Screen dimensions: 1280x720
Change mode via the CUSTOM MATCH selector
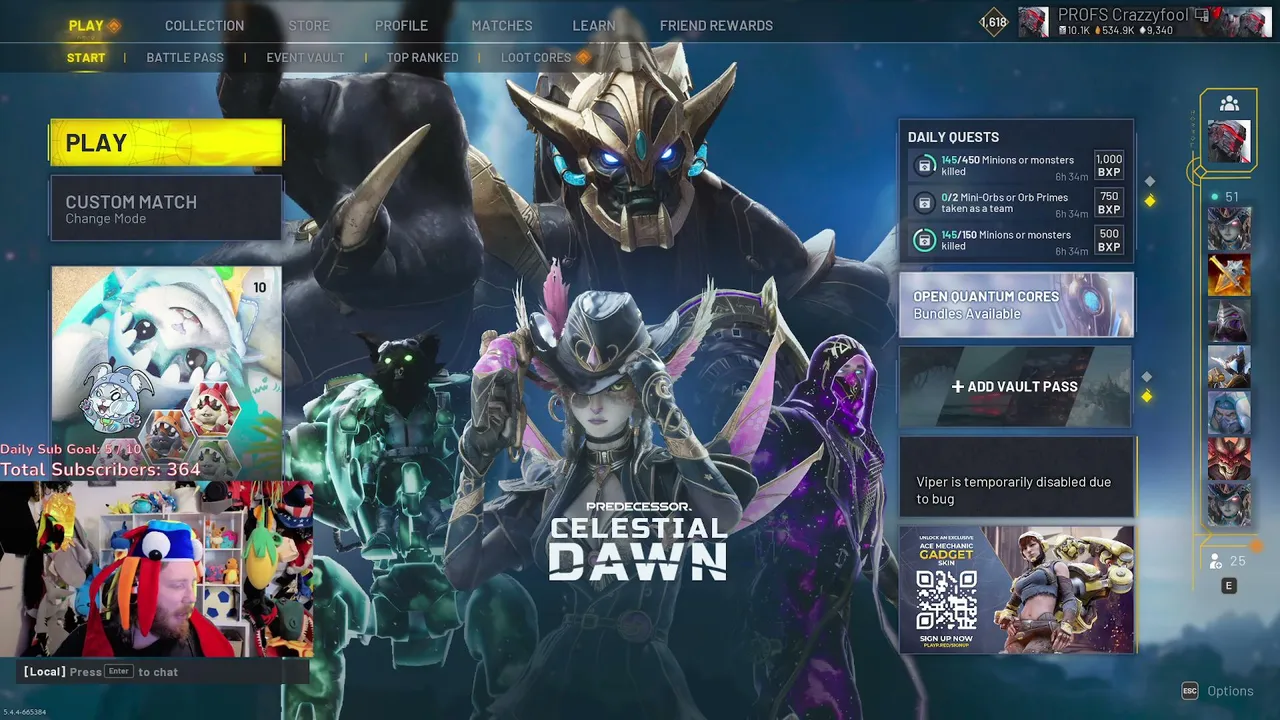[x=167, y=208]
